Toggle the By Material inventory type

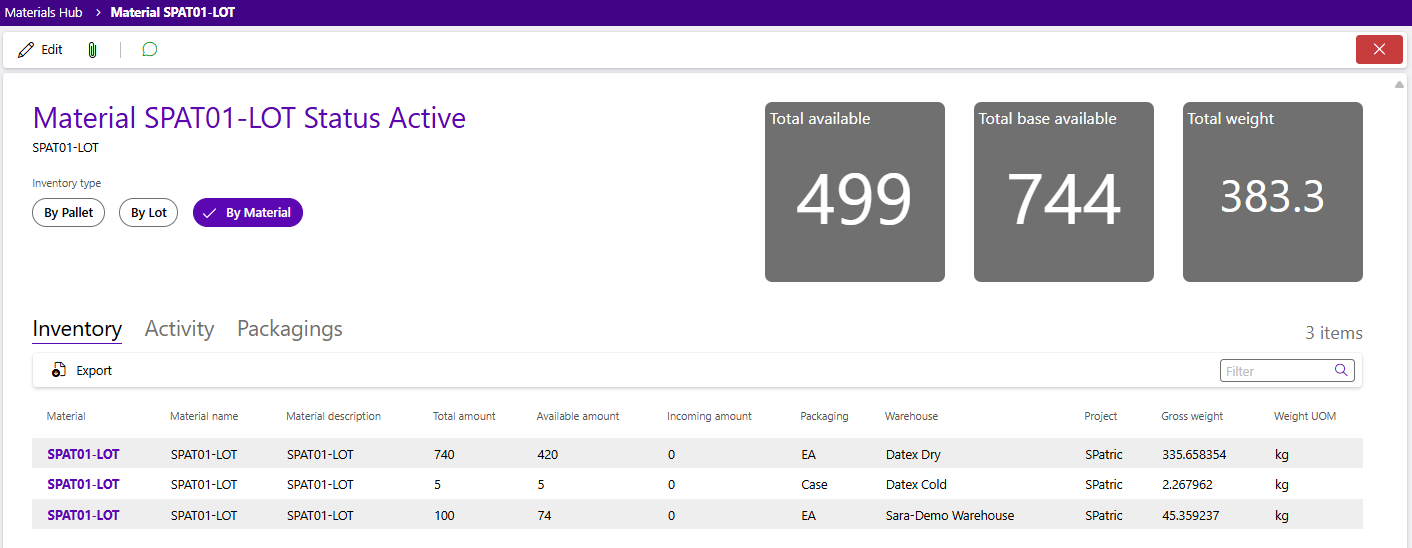(x=247, y=213)
